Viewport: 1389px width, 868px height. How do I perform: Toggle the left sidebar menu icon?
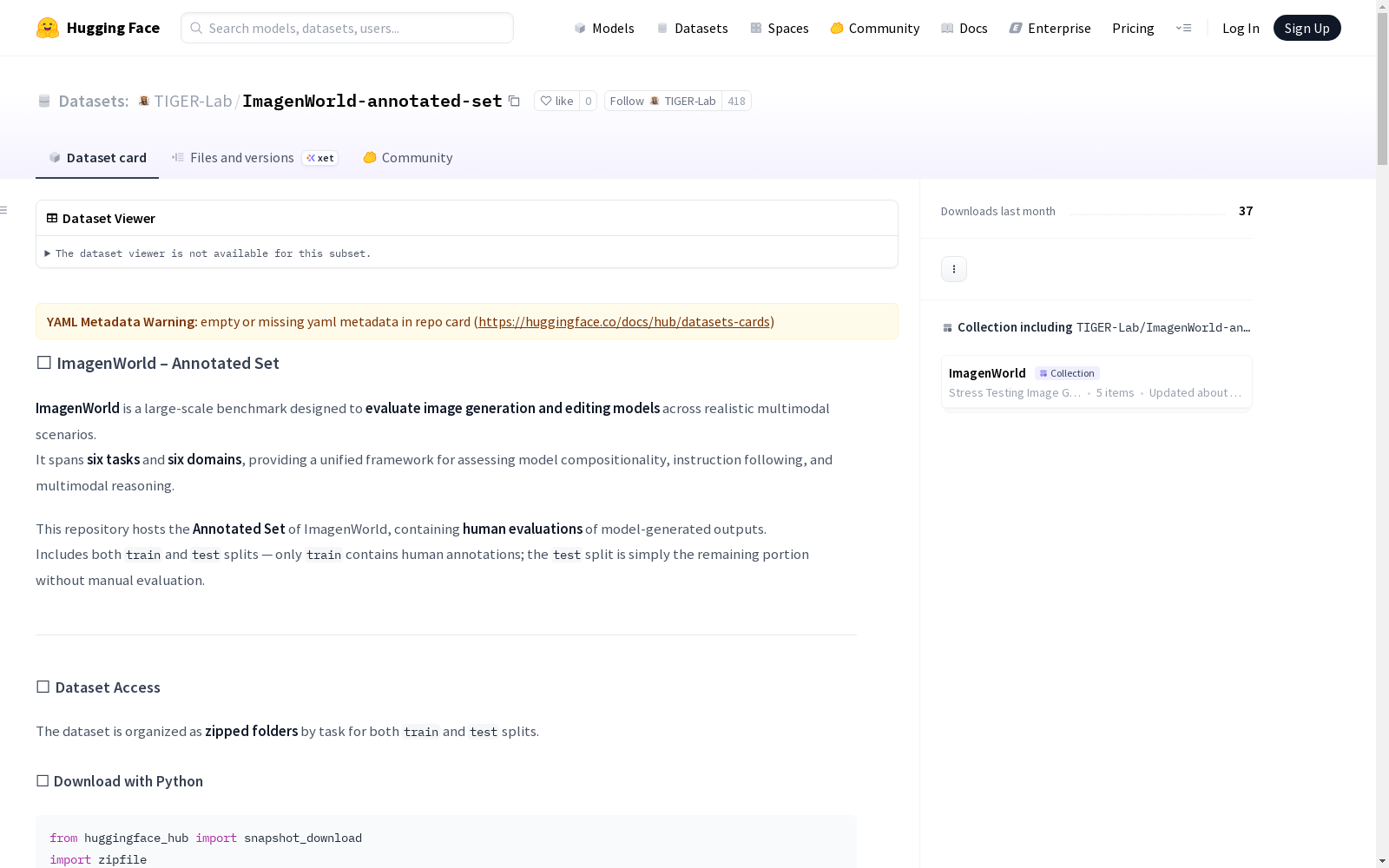4,210
